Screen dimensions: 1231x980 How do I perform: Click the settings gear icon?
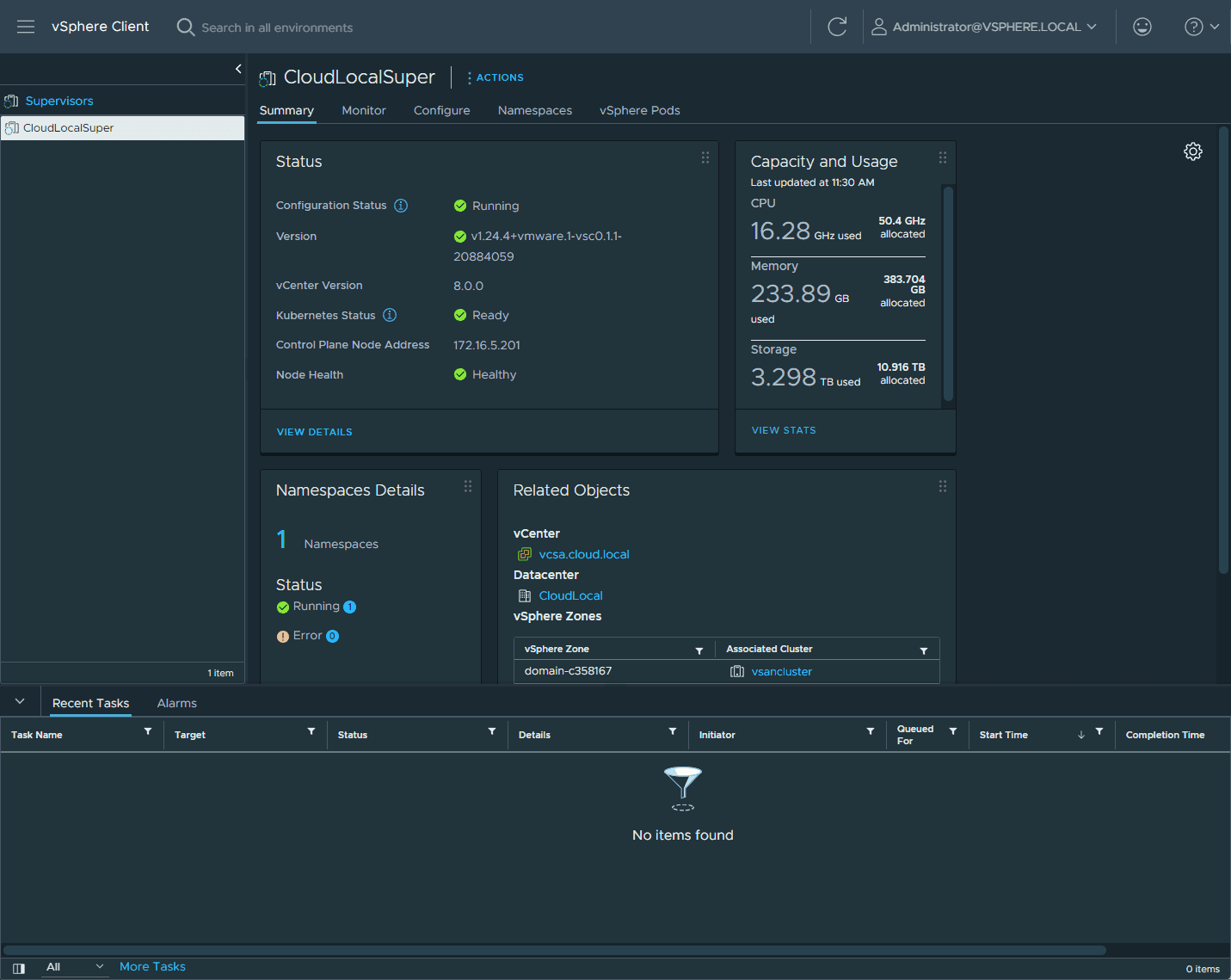(1192, 151)
